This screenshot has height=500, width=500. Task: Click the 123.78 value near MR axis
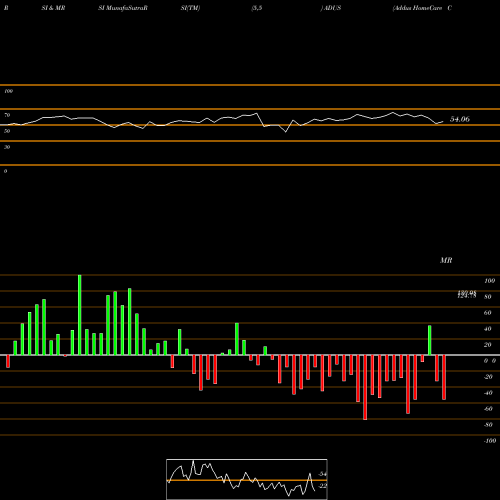[x=467, y=296]
